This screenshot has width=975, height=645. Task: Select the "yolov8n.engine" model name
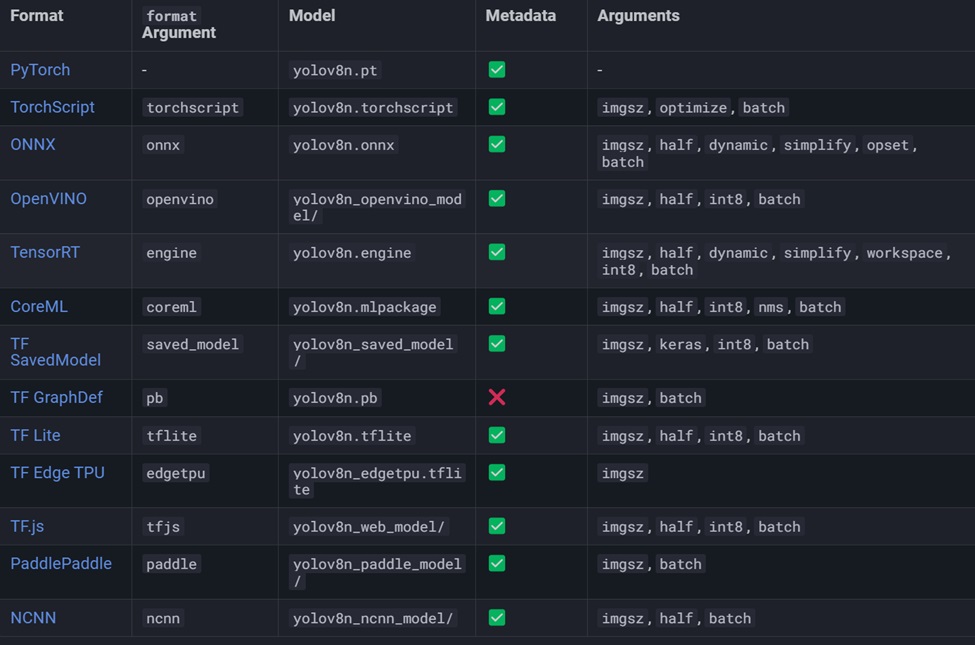352,253
